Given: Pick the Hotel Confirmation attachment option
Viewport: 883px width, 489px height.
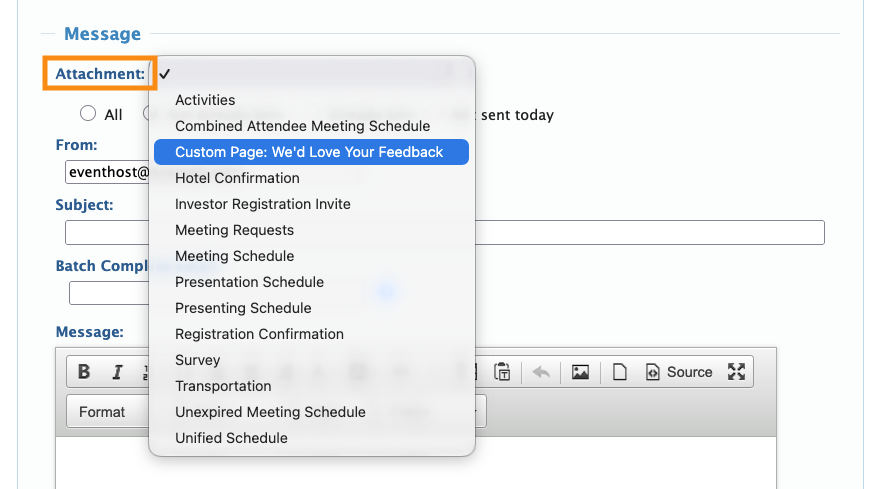Looking at the screenshot, I should [237, 178].
